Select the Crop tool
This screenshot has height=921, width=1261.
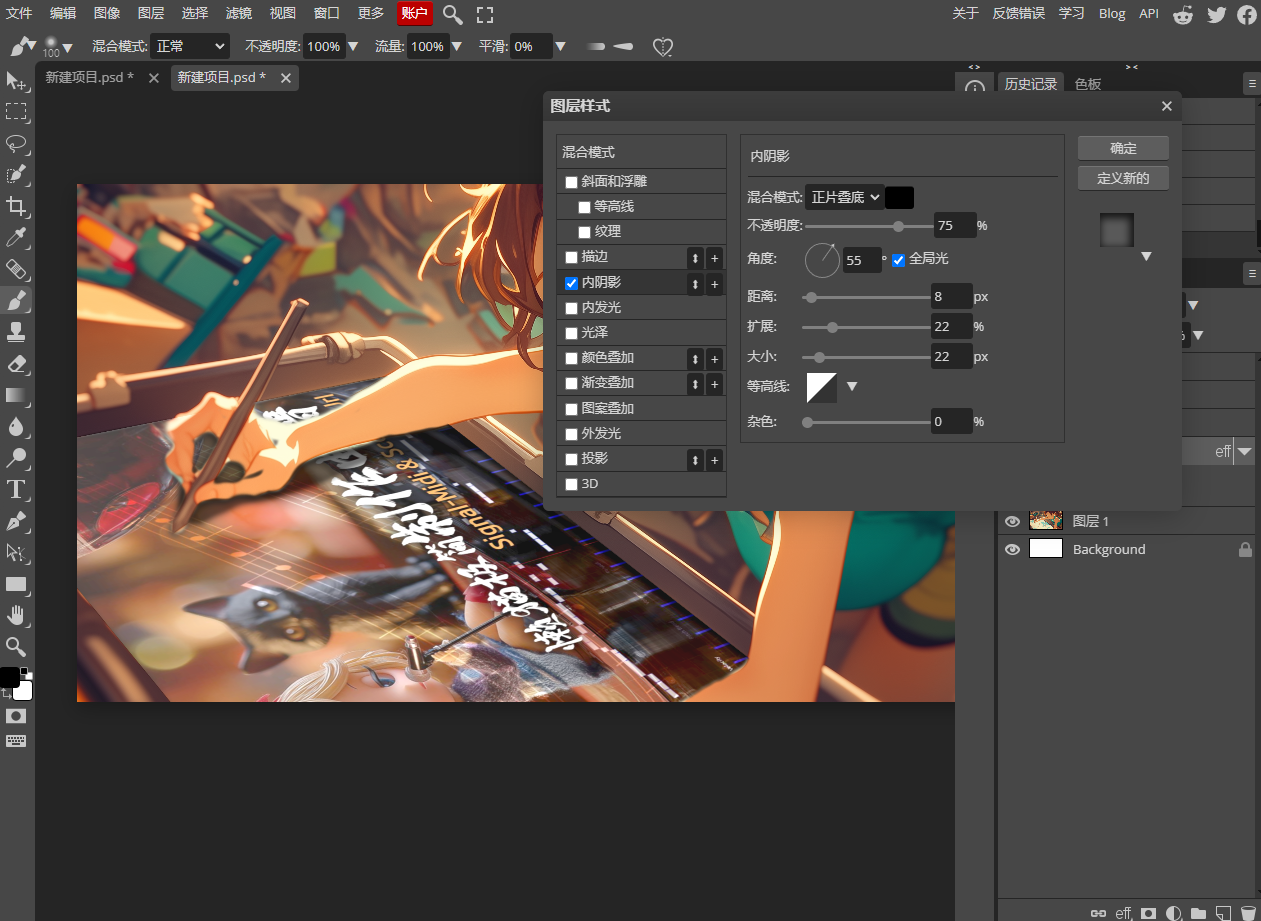16,206
